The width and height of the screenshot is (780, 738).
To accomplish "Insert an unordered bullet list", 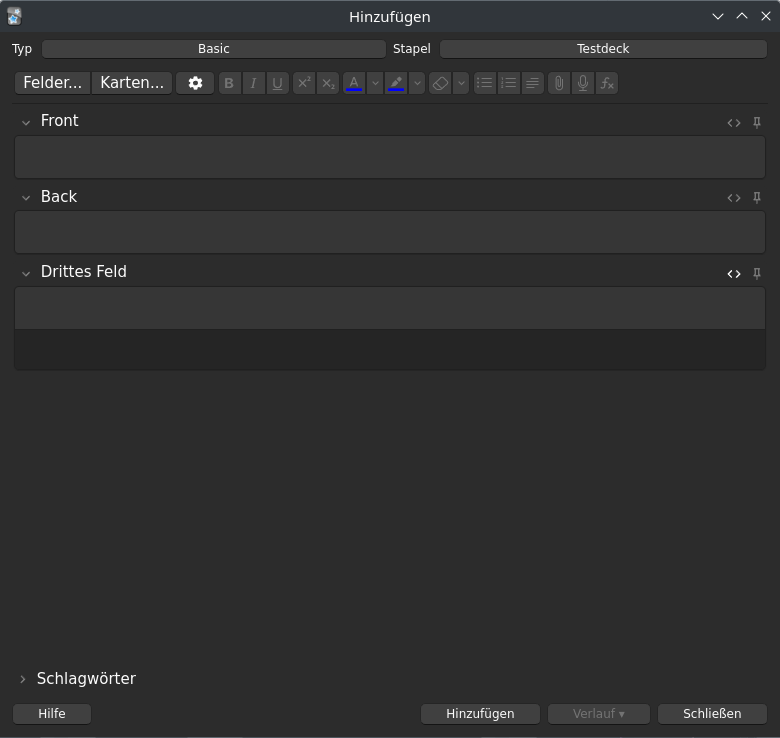I will pyautogui.click(x=485, y=83).
